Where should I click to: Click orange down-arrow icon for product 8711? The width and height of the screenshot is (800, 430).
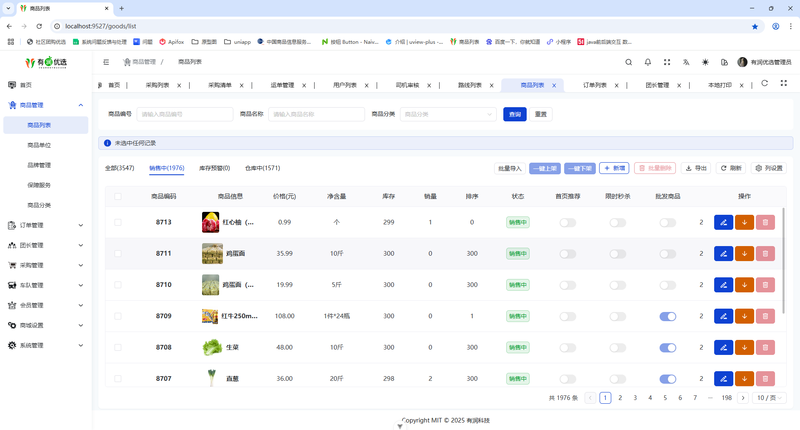tap(744, 254)
